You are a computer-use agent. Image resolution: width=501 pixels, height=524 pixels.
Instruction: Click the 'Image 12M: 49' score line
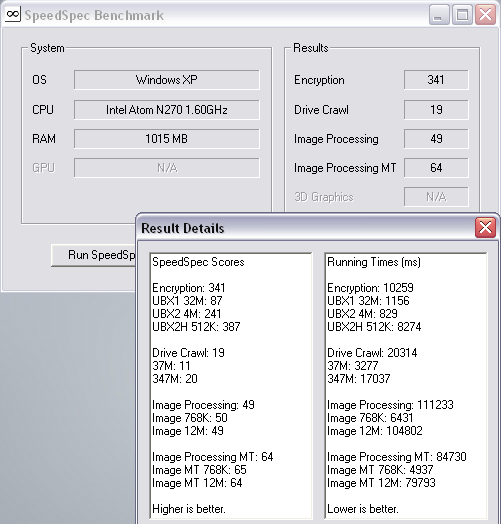(188, 431)
